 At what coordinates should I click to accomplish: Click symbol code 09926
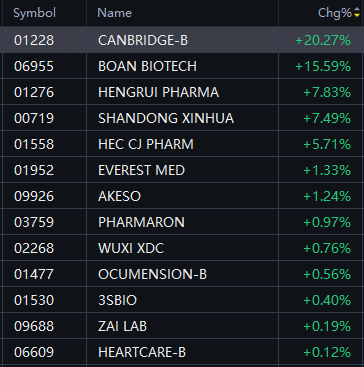pos(34,196)
